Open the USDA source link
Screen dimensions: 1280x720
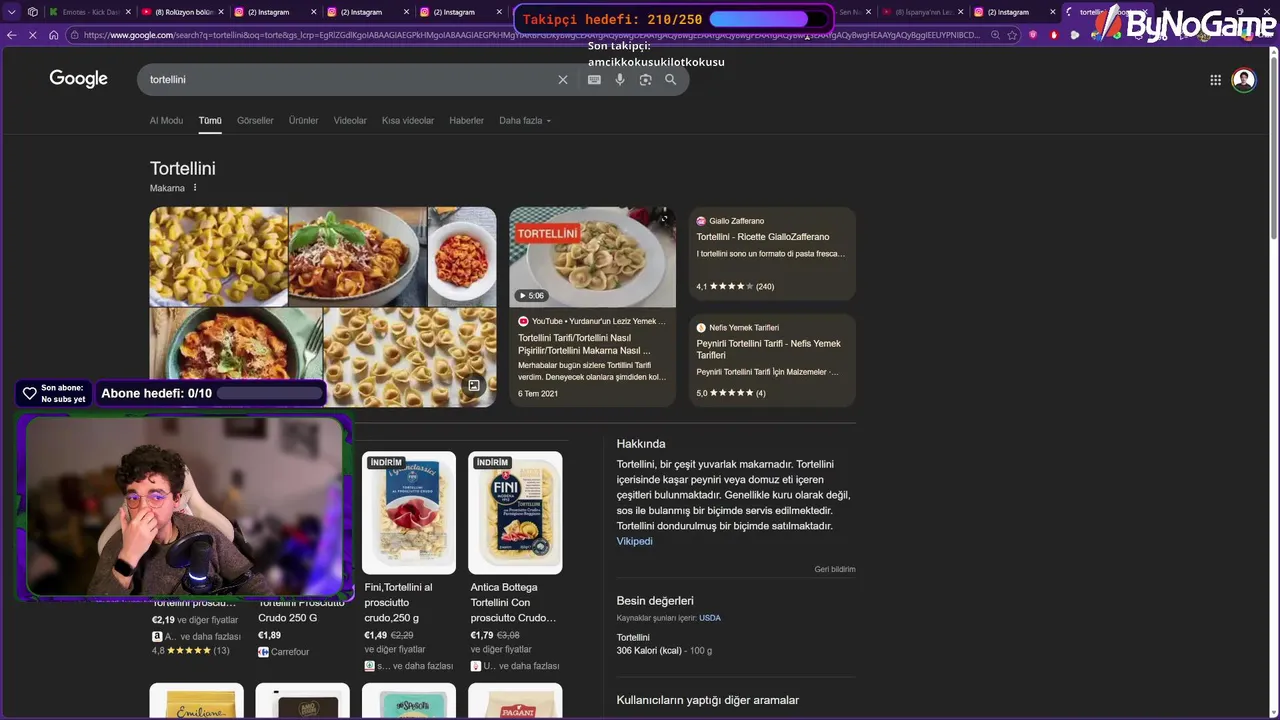710,618
